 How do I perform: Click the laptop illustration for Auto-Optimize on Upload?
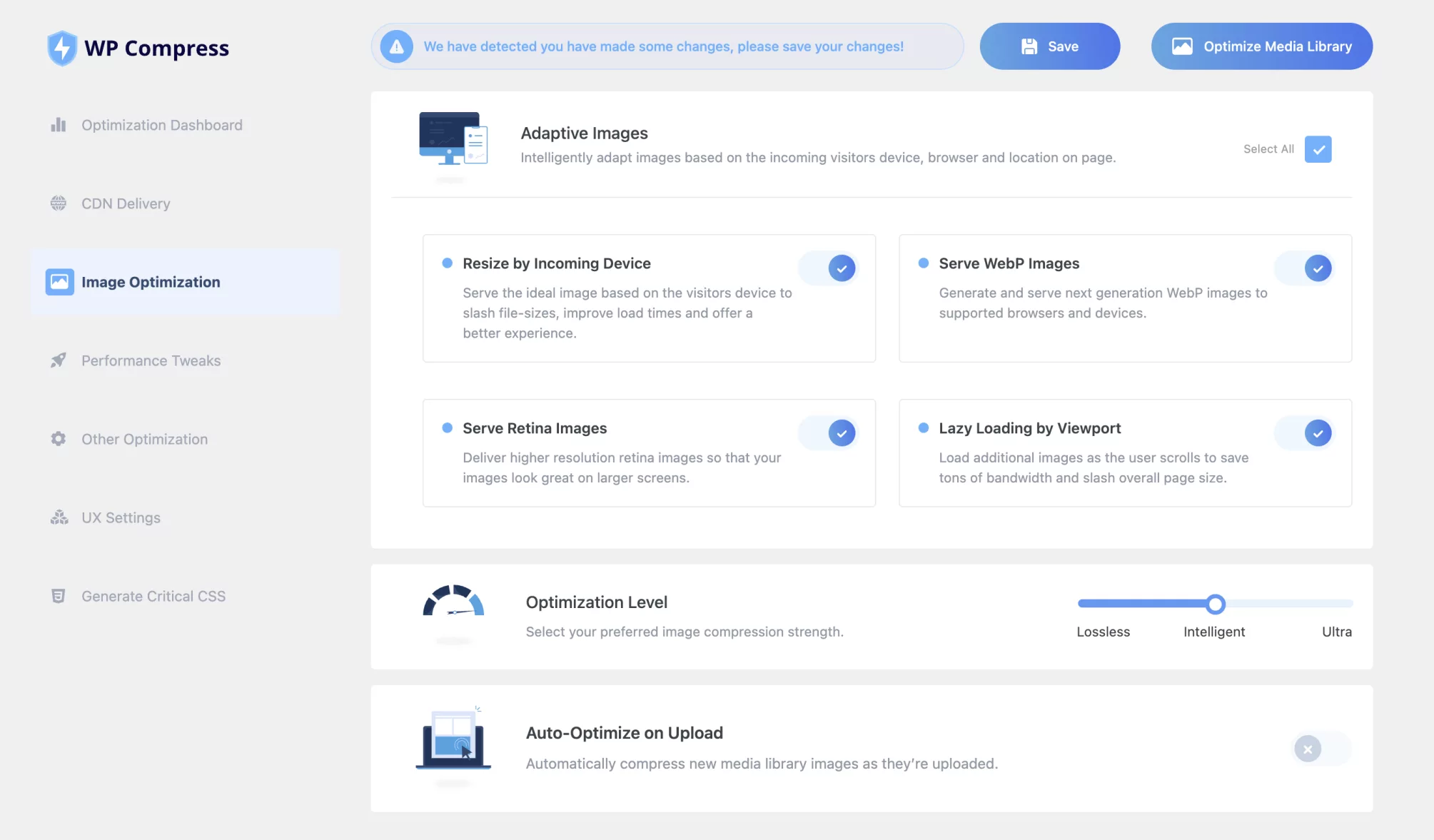[x=453, y=738]
